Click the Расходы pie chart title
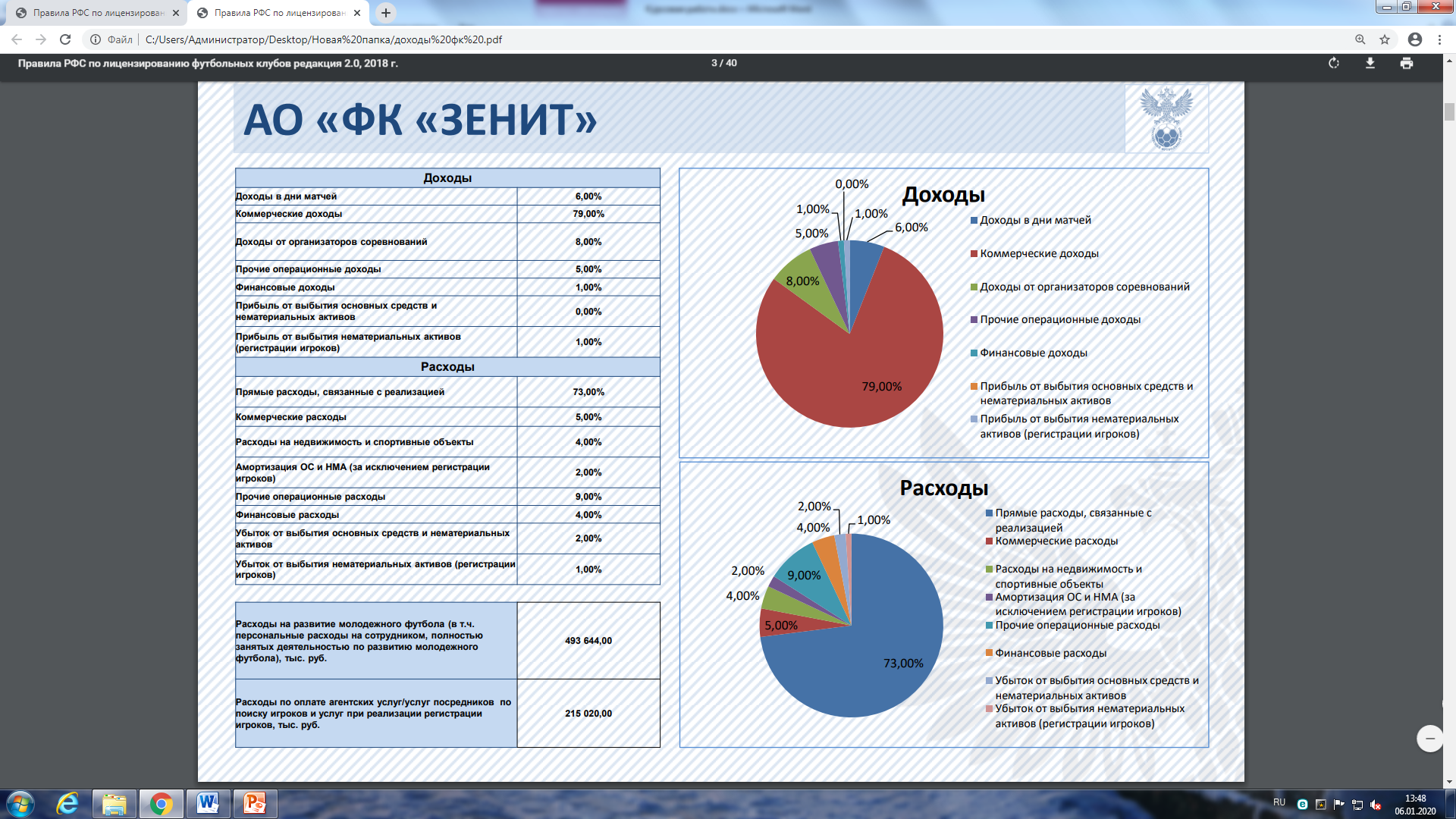This screenshot has height=819, width=1456. click(944, 488)
